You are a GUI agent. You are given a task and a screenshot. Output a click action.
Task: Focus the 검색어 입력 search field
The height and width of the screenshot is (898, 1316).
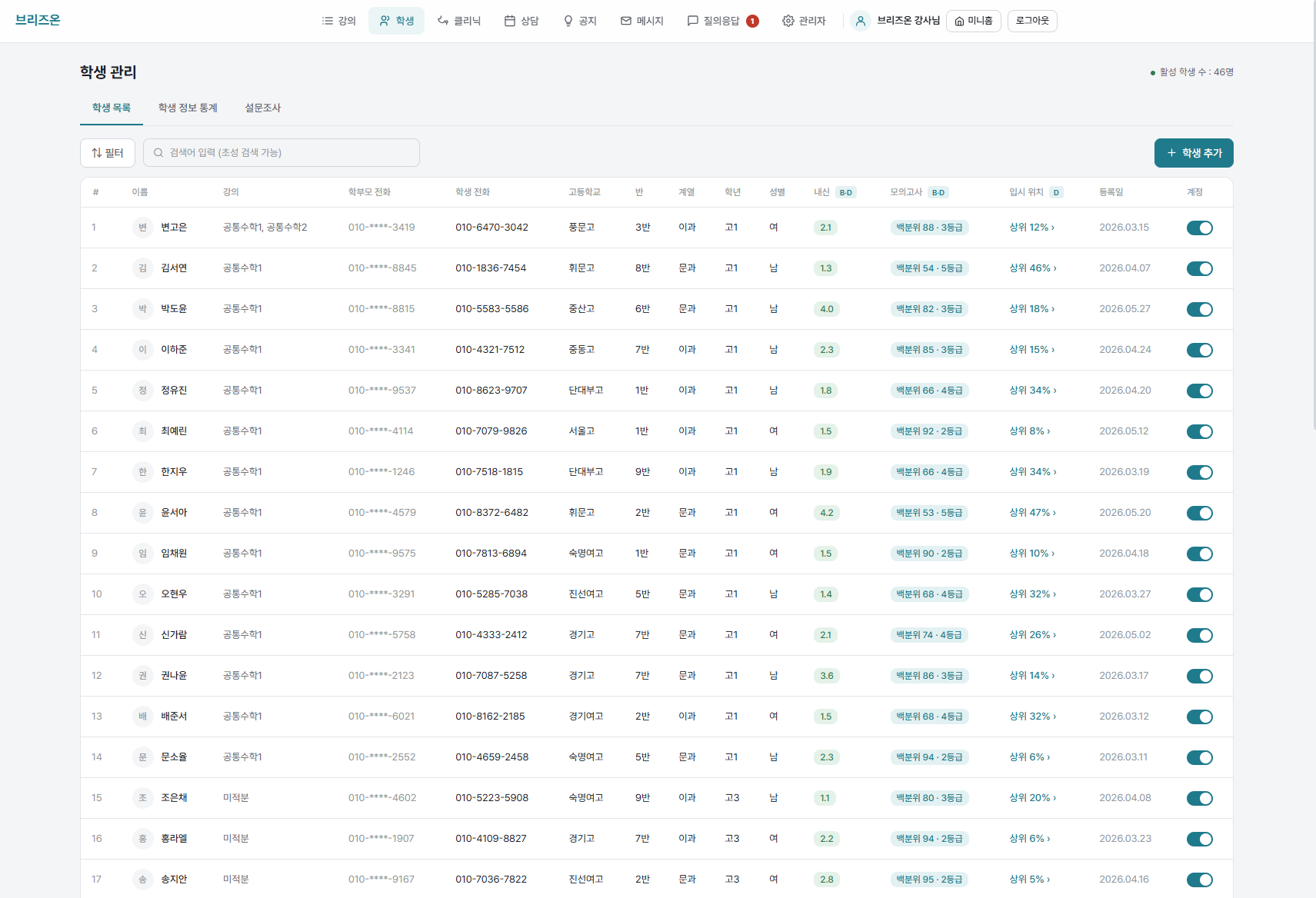(x=282, y=153)
